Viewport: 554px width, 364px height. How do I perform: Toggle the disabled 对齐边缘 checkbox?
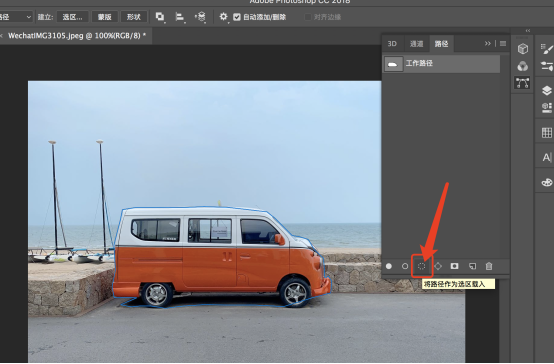(x=308, y=17)
